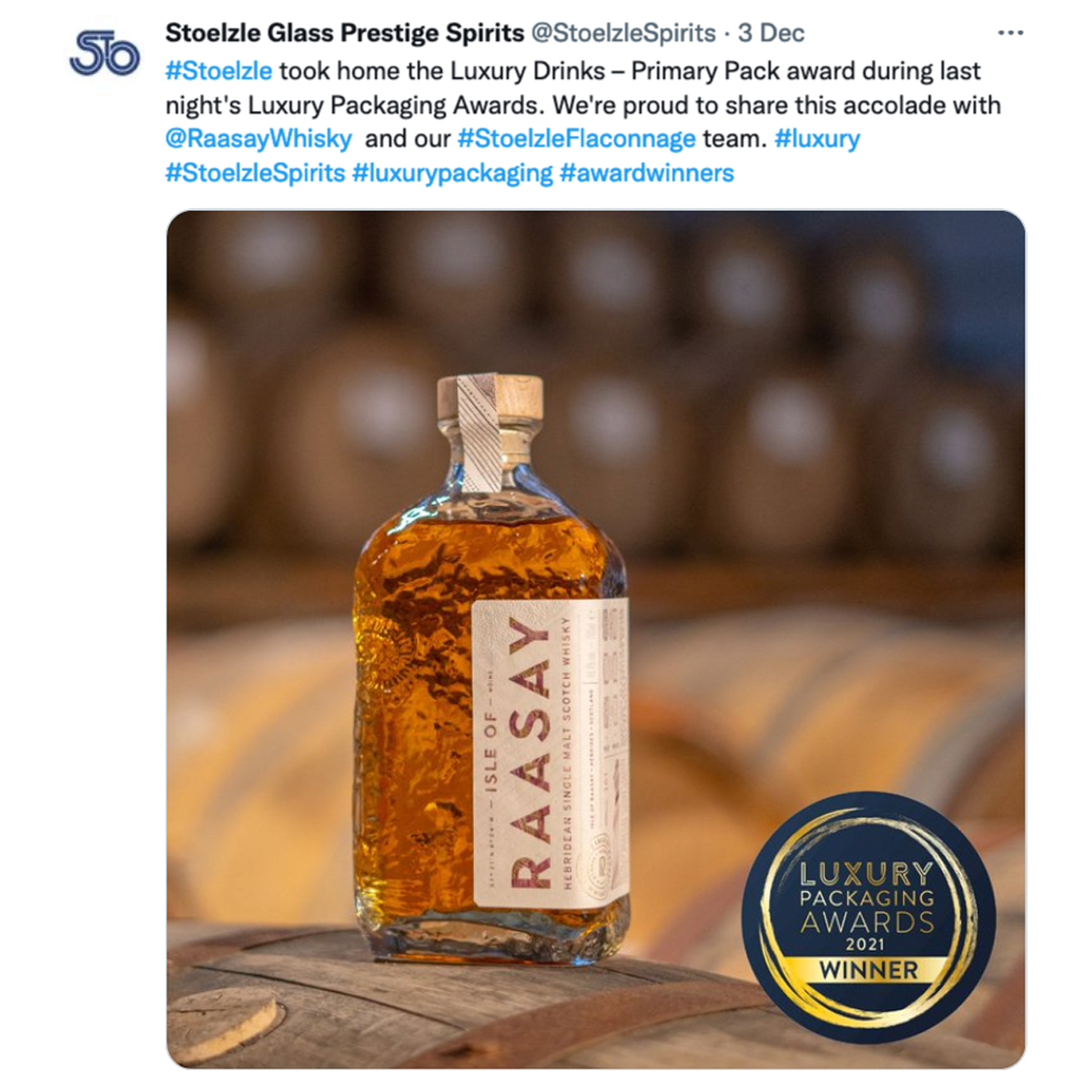Click the Luxury Packaging Awards 2021 badge
1092x1092 pixels.
(869, 916)
